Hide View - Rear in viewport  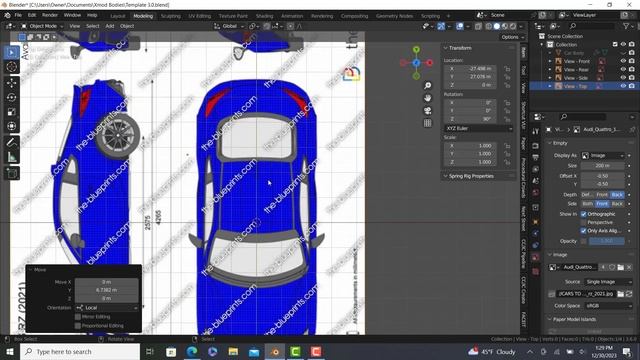(623, 69)
